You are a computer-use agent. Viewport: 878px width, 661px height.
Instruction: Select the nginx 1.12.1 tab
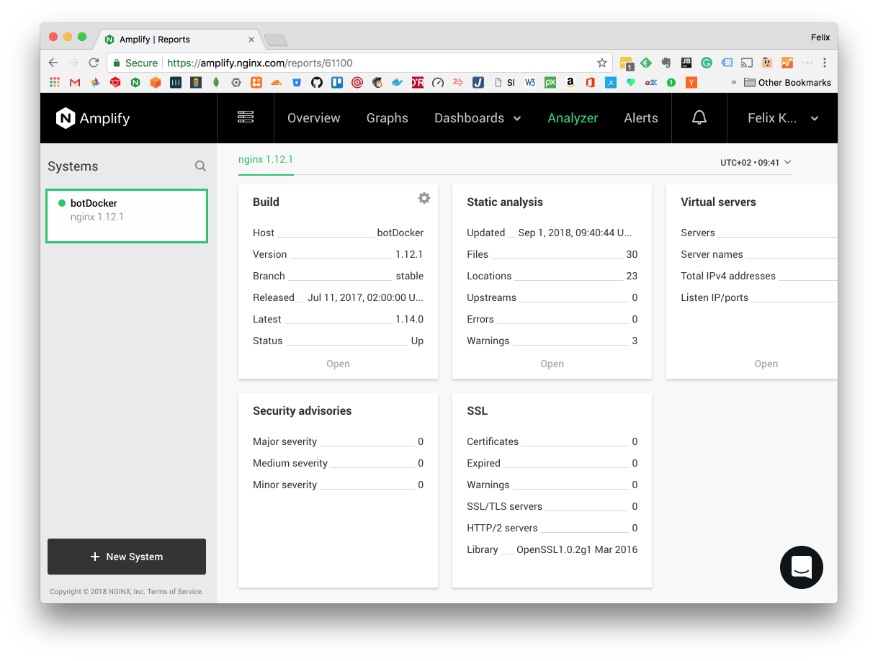click(x=265, y=159)
